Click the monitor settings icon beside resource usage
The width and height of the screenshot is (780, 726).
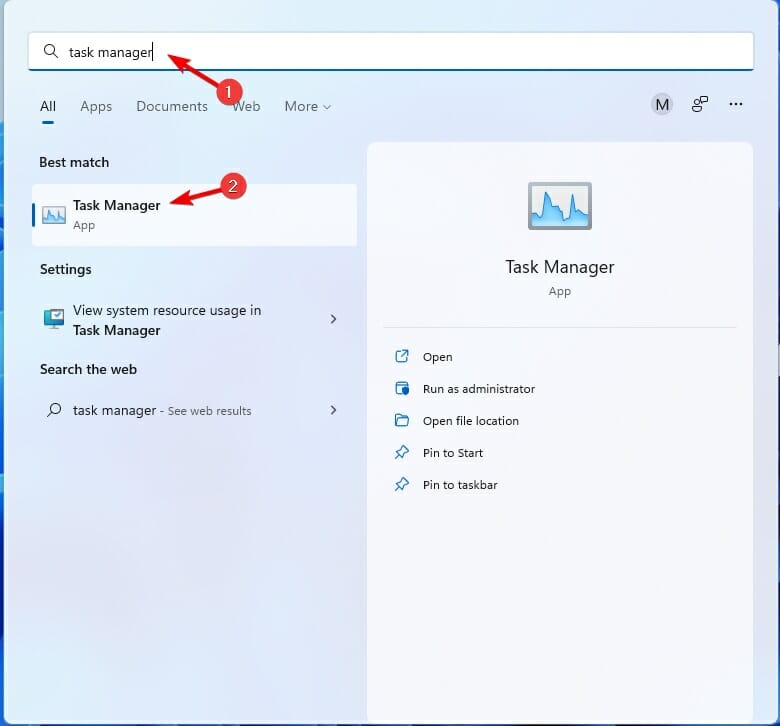pyautogui.click(x=54, y=319)
